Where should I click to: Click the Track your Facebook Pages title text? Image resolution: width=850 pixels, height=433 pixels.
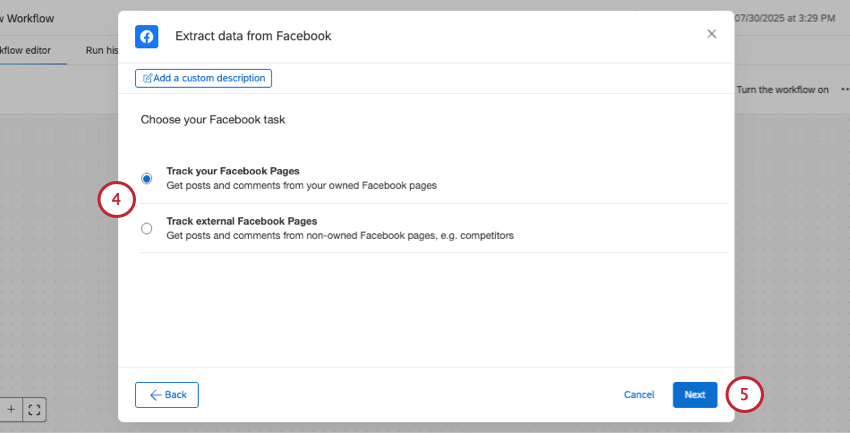[233, 171]
